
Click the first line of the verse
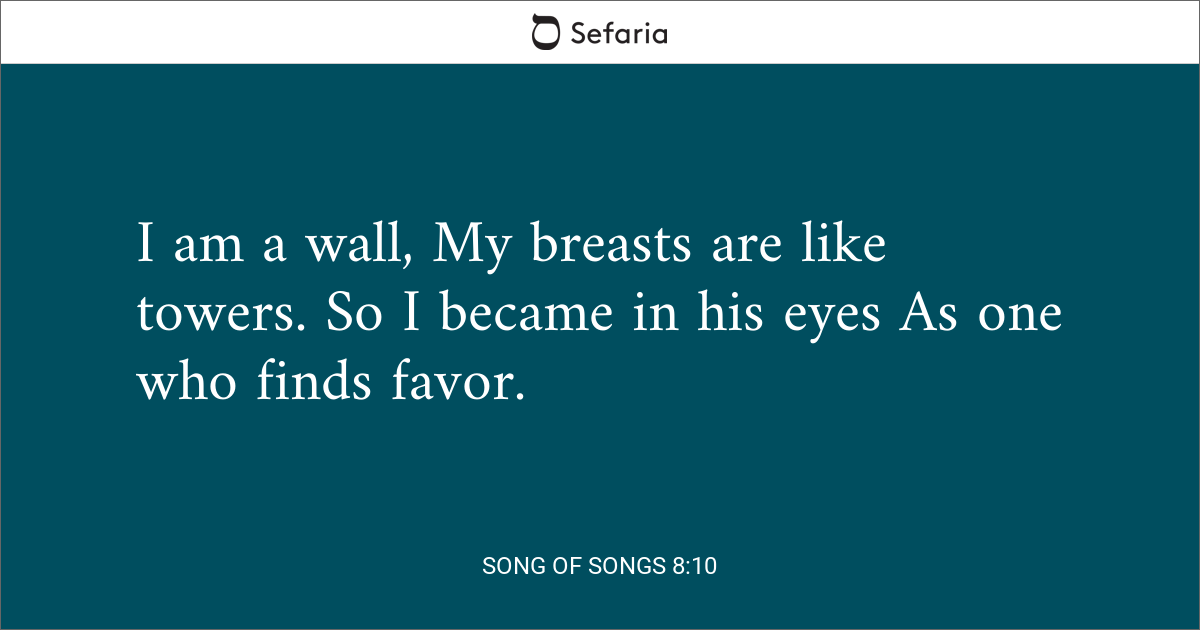511,247
